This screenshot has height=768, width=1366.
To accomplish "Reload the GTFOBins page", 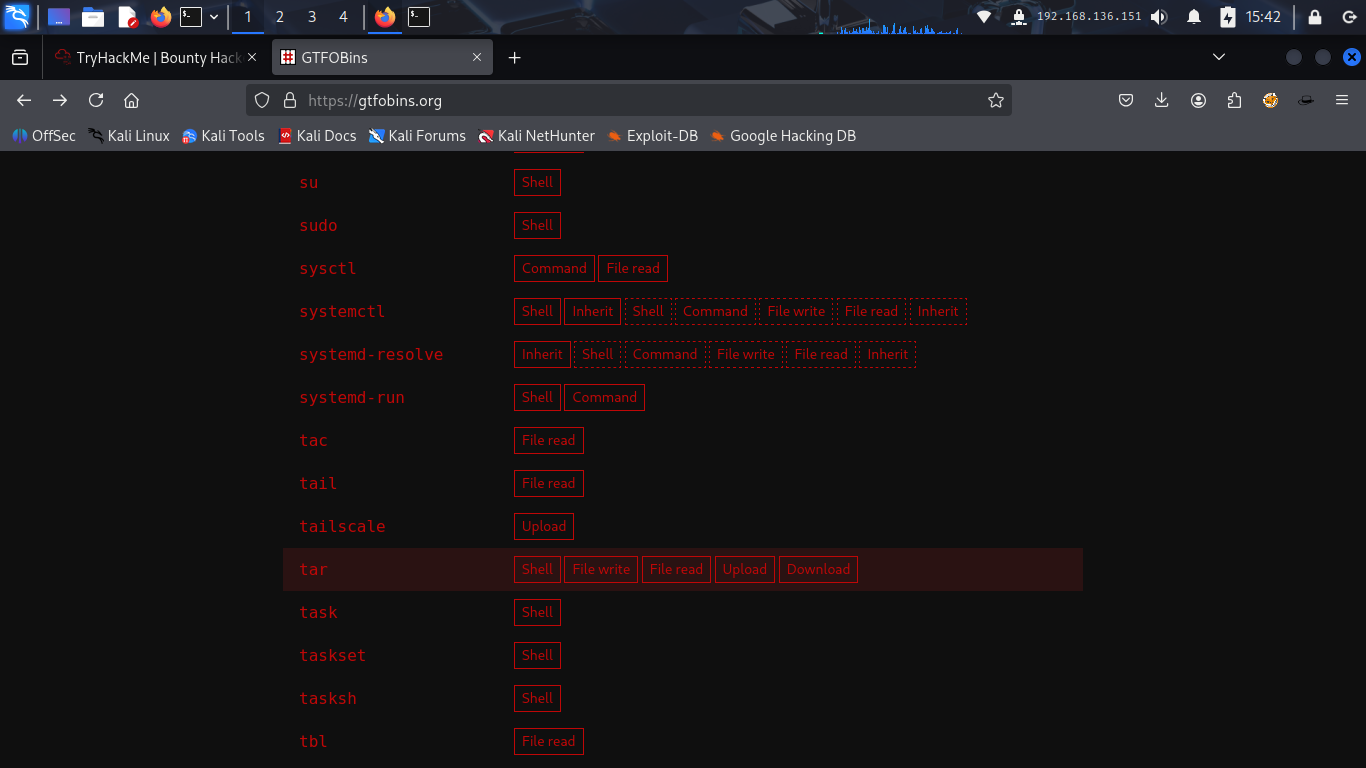I will [x=96, y=100].
